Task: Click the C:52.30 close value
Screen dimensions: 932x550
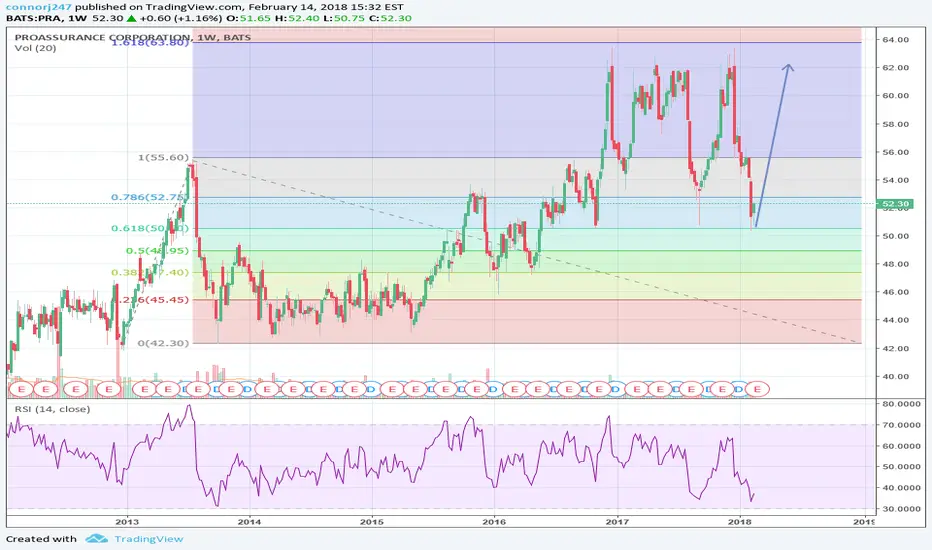Action: tap(390, 18)
